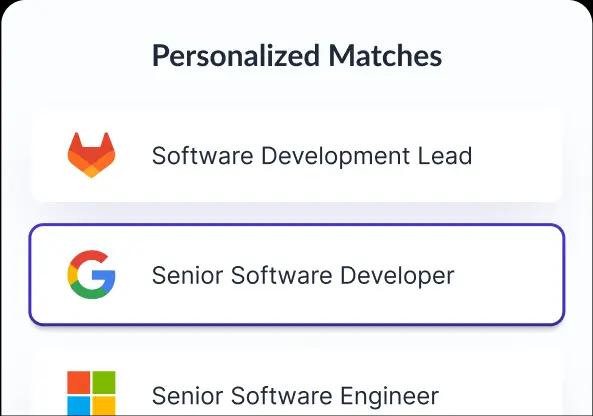Open the Senior Software Developer job title
Screen dimensions: 593x416
[x=303, y=275]
